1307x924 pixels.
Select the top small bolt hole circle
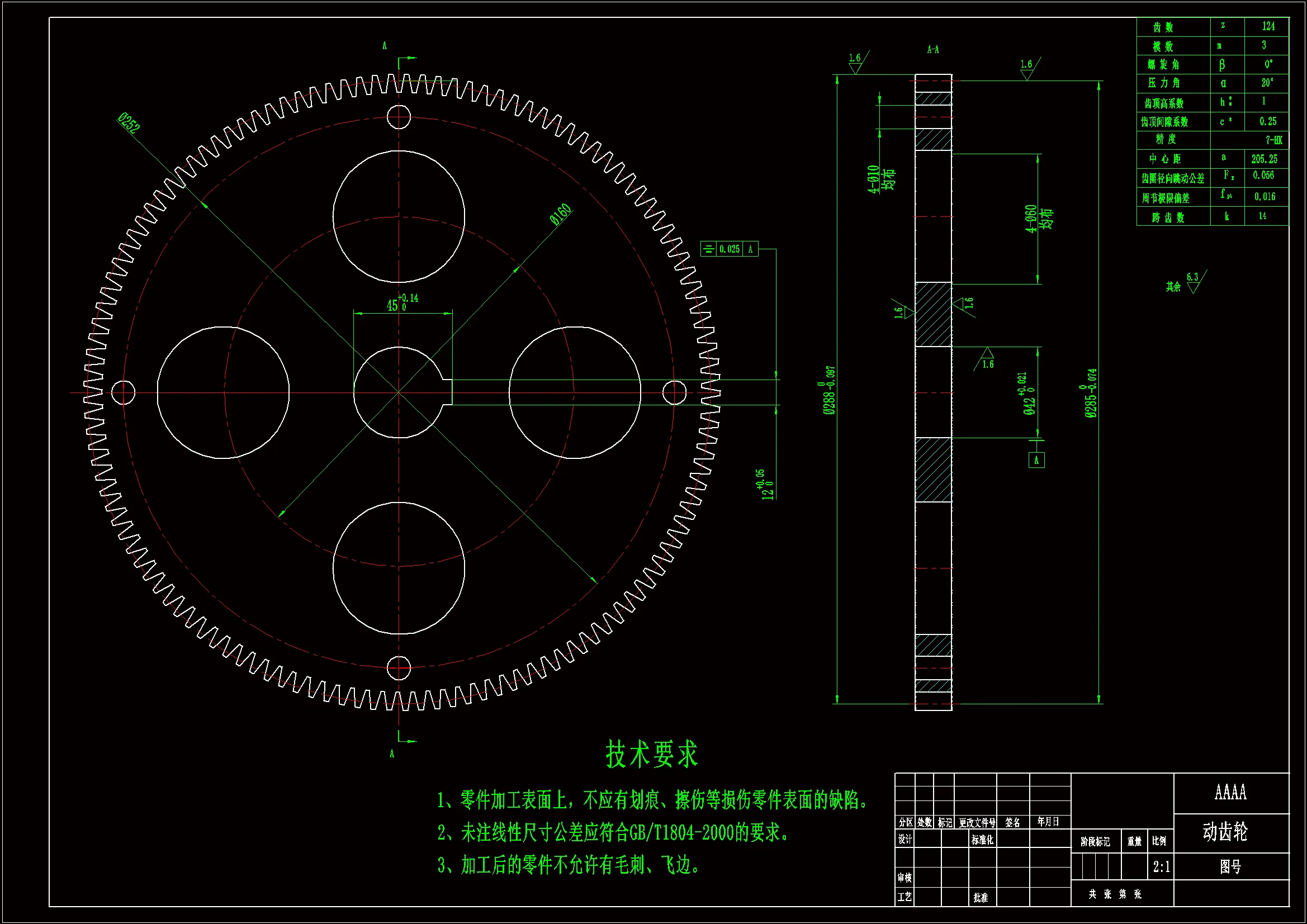coord(399,117)
